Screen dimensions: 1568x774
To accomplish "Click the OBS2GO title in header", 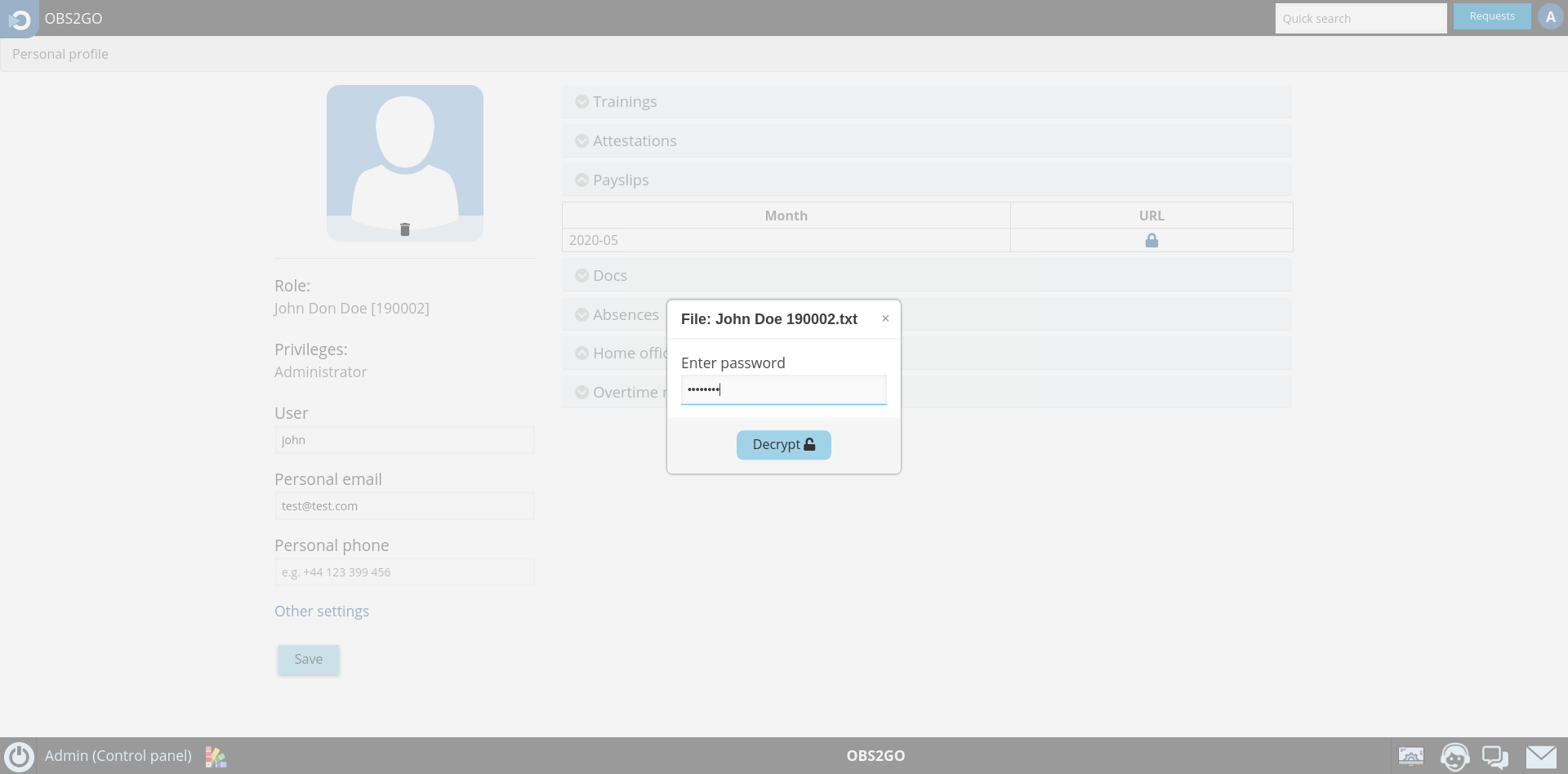I will click(73, 19).
